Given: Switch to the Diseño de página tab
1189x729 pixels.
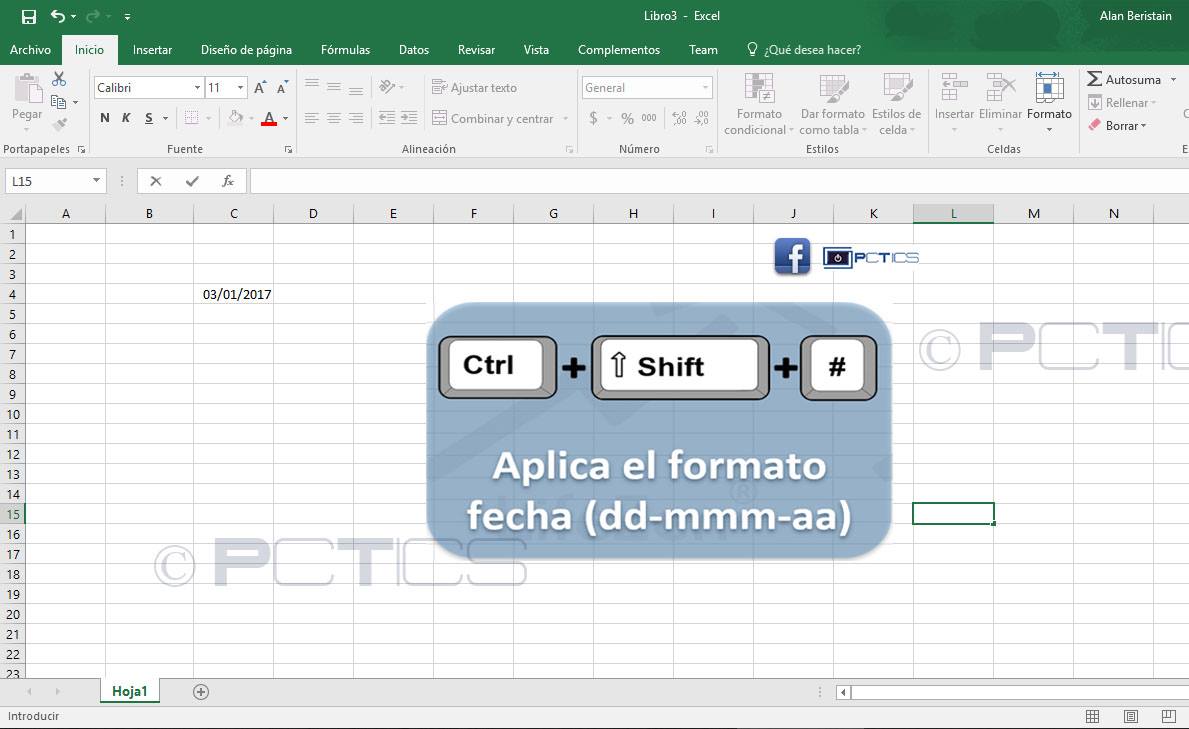Looking at the screenshot, I should pos(246,50).
